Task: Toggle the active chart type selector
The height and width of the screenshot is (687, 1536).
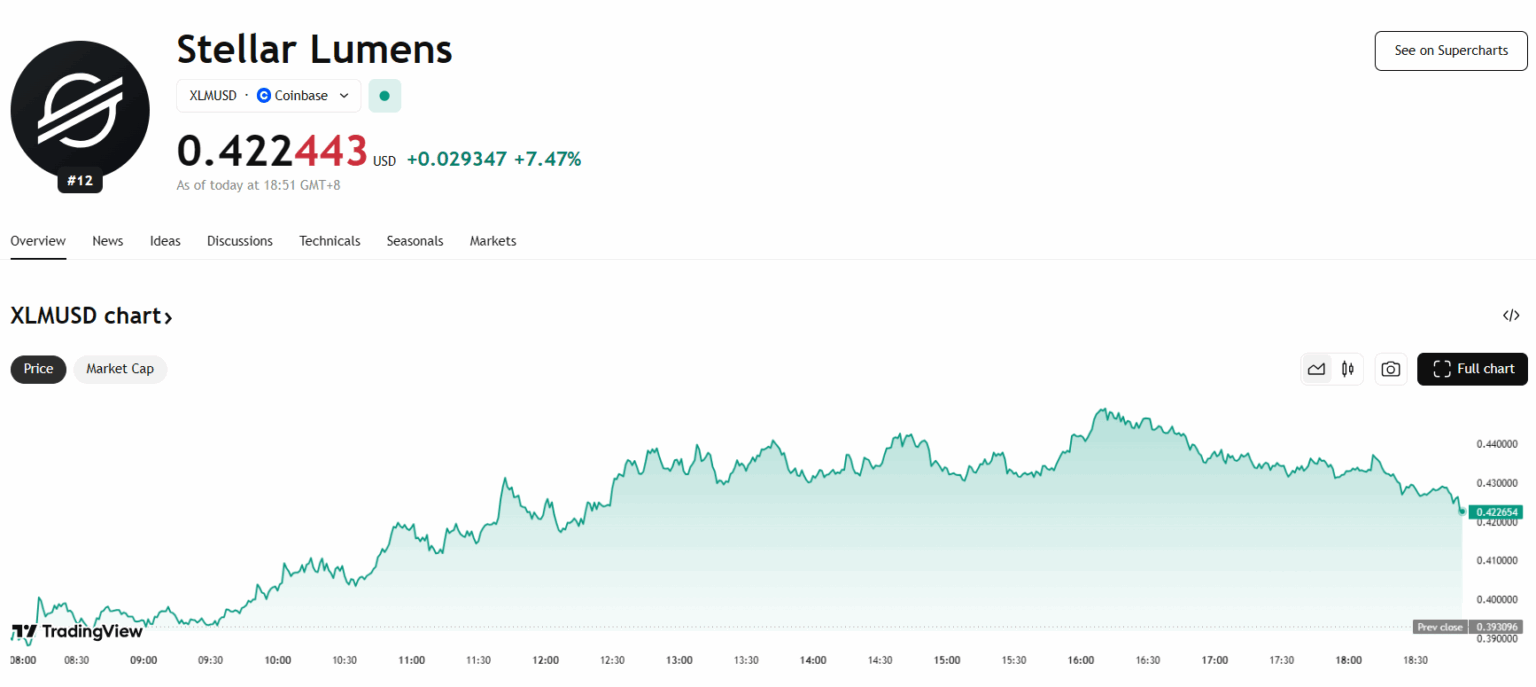Action: point(1316,368)
